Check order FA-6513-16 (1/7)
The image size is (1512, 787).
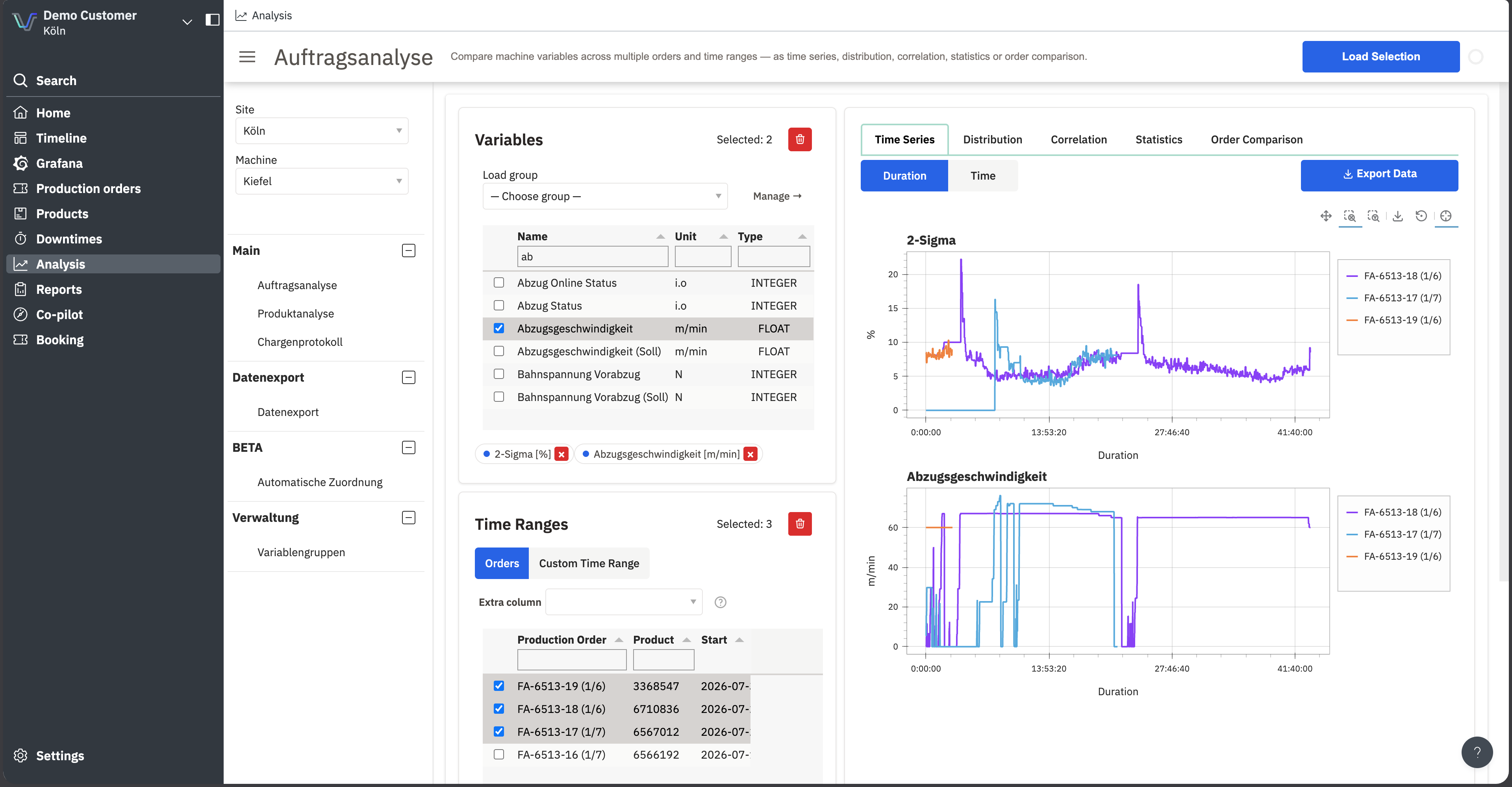pos(499,755)
